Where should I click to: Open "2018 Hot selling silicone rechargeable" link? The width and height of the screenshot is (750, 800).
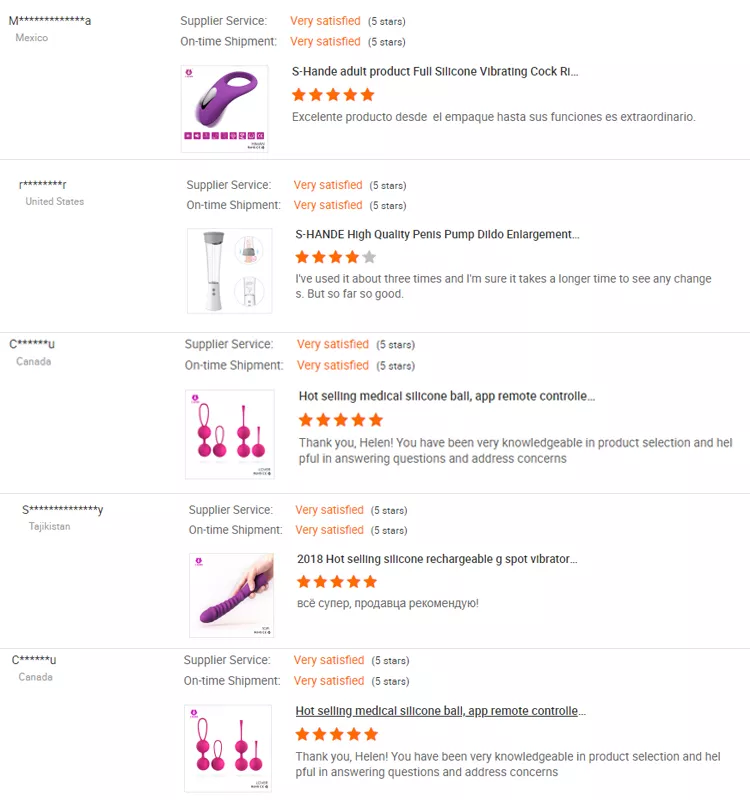pyautogui.click(x=437, y=559)
